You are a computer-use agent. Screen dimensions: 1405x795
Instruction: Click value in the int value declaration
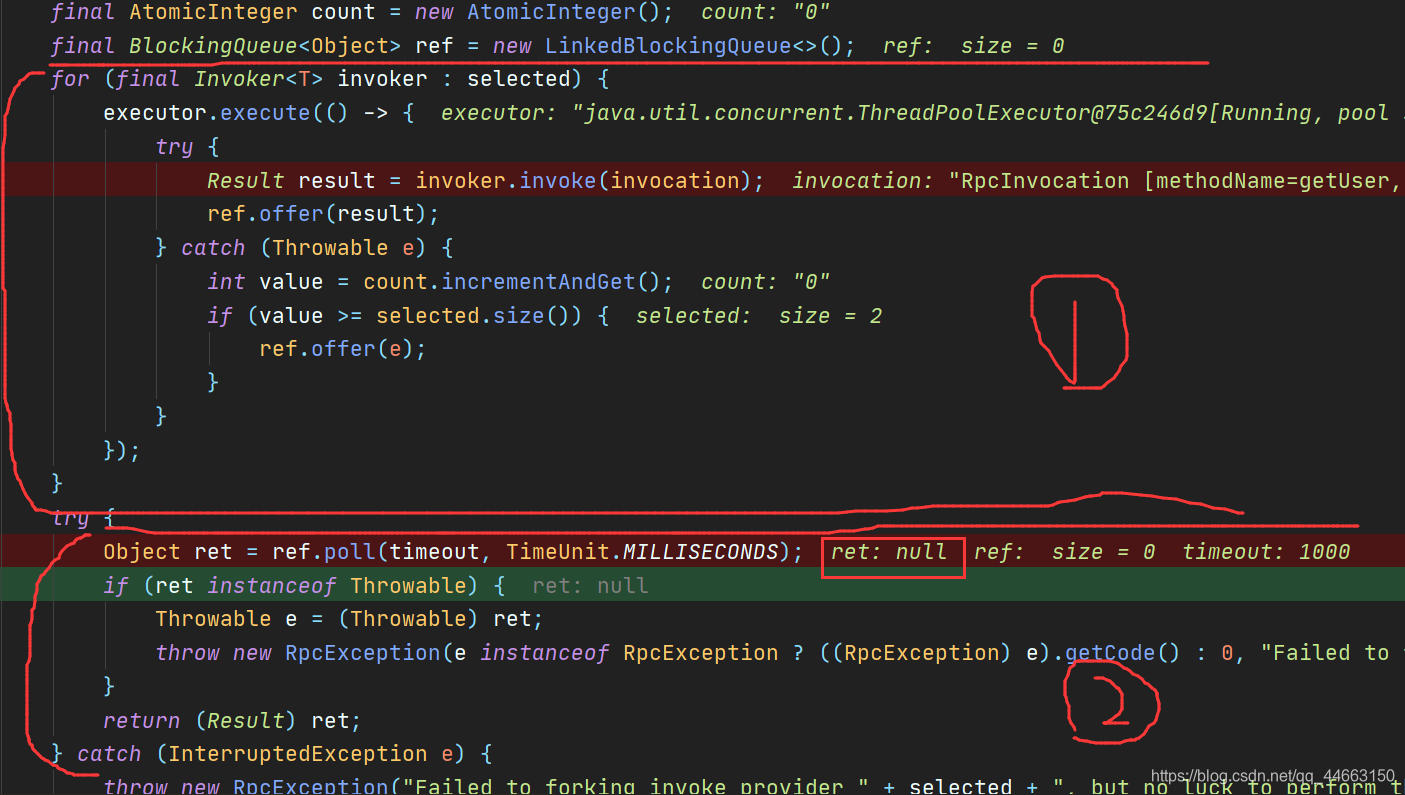pos(291,282)
